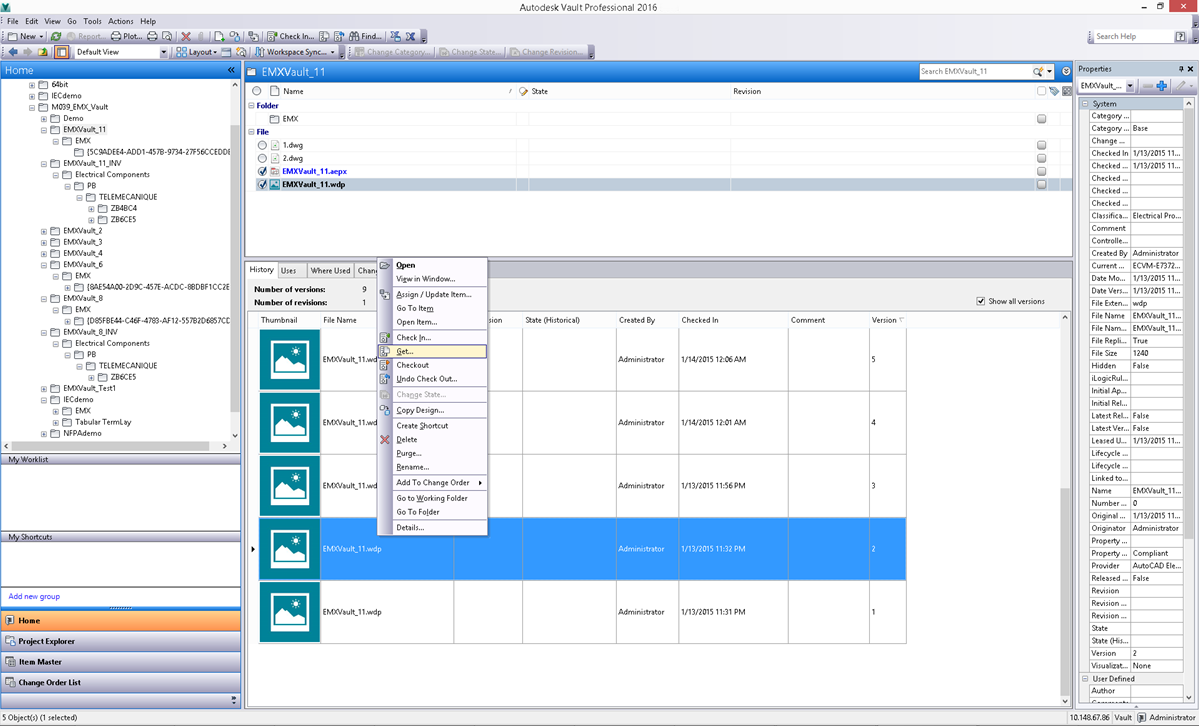The width and height of the screenshot is (1199, 726).
Task: Choose Copy Design from context menu
Action: pyautogui.click(x=432, y=410)
